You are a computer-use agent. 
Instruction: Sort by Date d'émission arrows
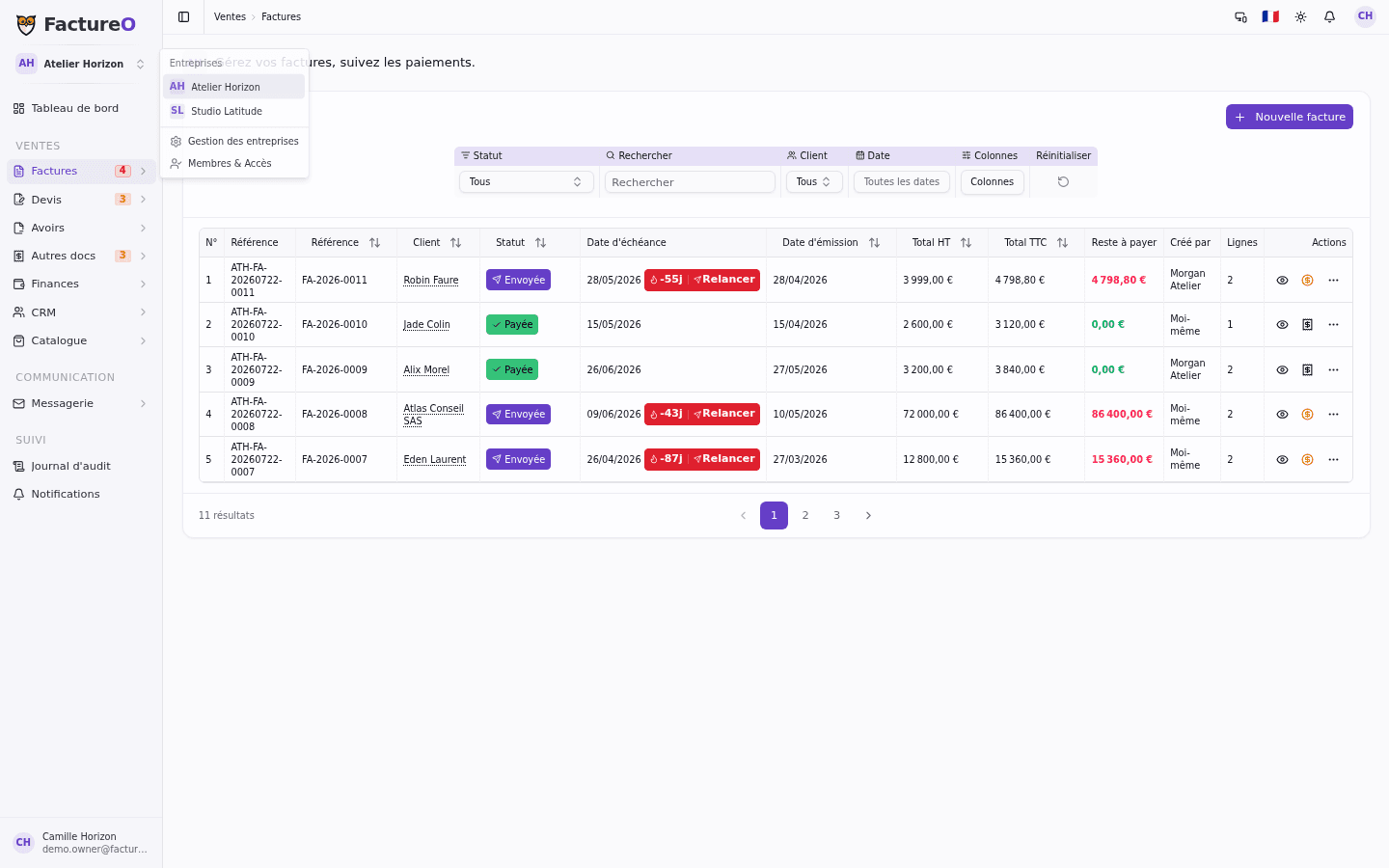click(x=874, y=242)
